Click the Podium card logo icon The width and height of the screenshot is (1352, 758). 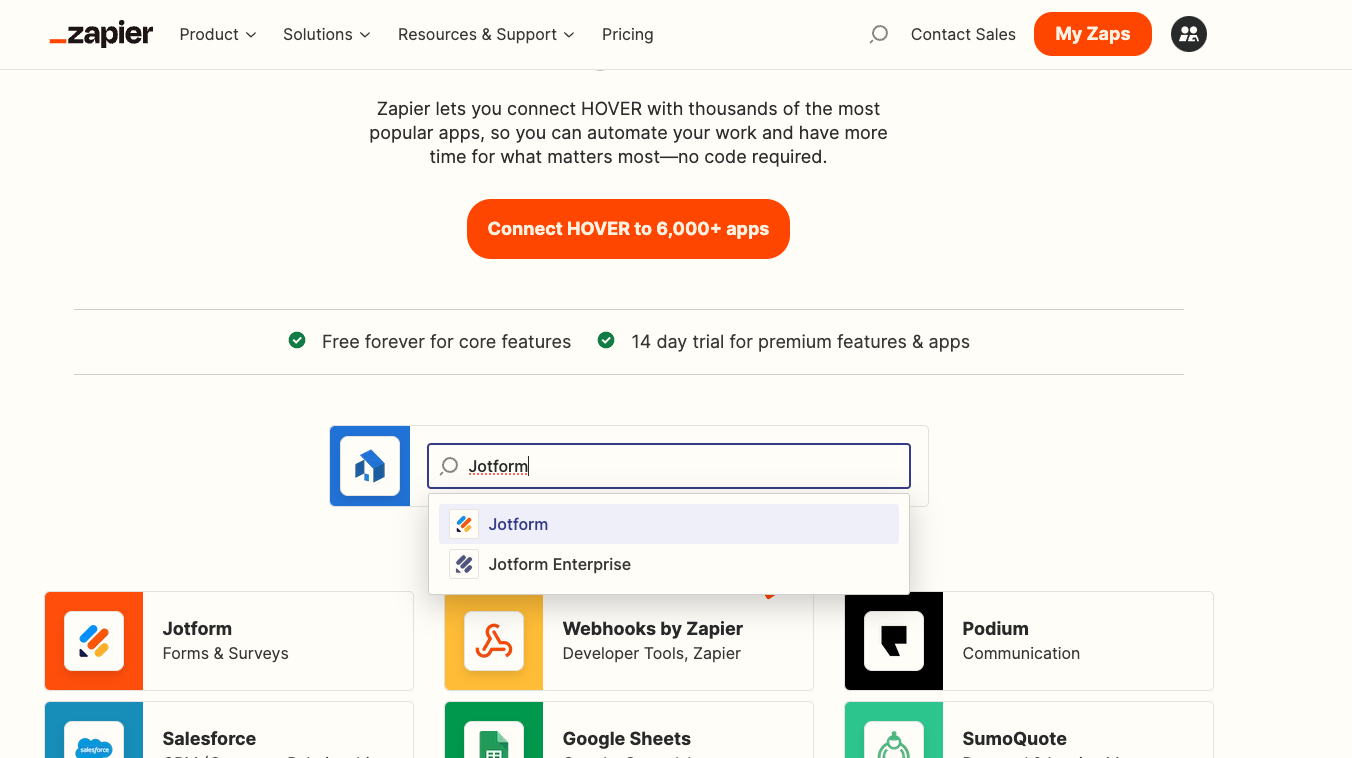(894, 641)
